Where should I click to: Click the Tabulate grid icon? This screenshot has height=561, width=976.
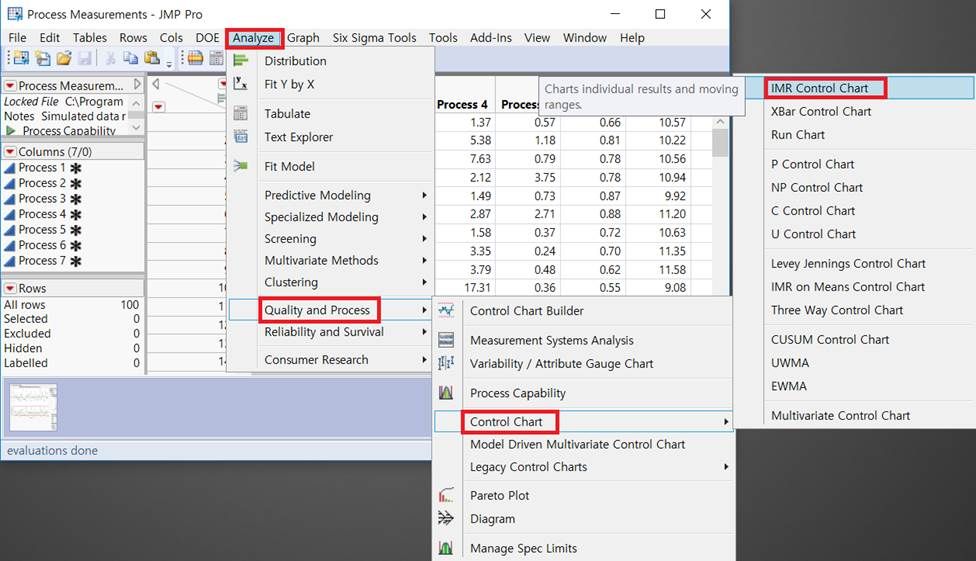point(240,113)
